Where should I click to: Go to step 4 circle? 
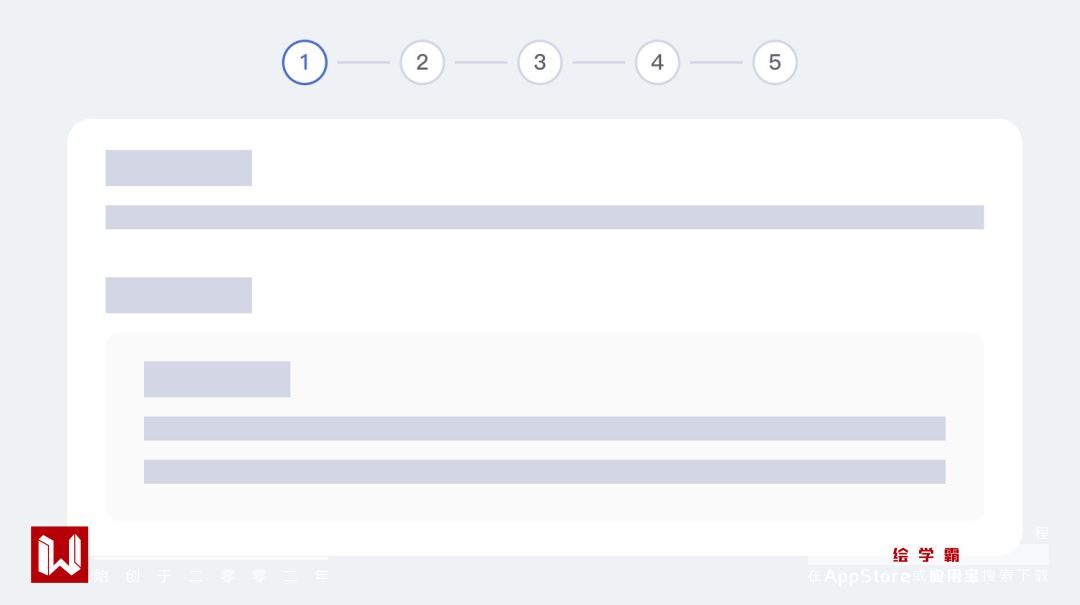tap(657, 62)
